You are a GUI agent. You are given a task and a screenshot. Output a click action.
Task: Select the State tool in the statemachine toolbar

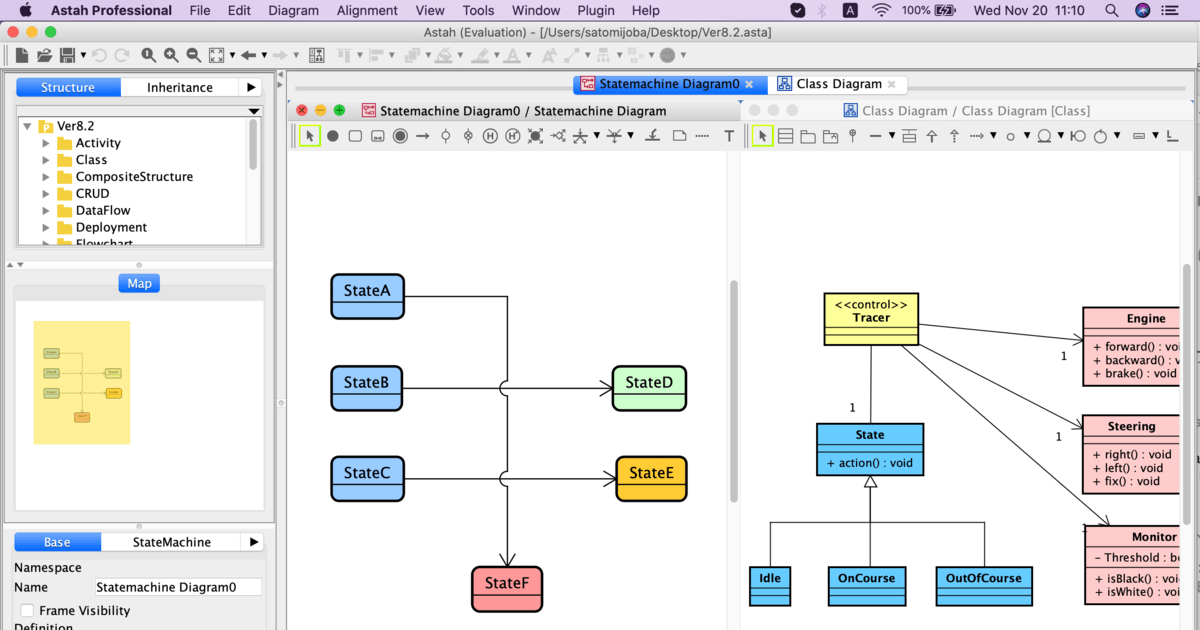click(357, 135)
